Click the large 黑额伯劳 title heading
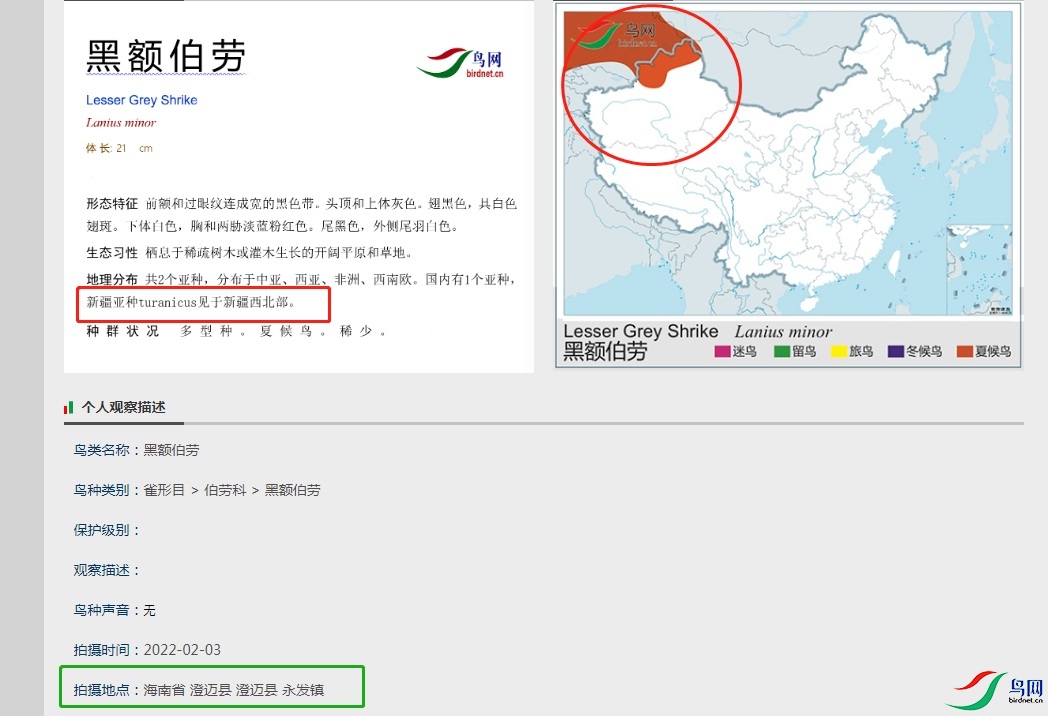Screen dimensions: 1048x716 (x=165, y=56)
